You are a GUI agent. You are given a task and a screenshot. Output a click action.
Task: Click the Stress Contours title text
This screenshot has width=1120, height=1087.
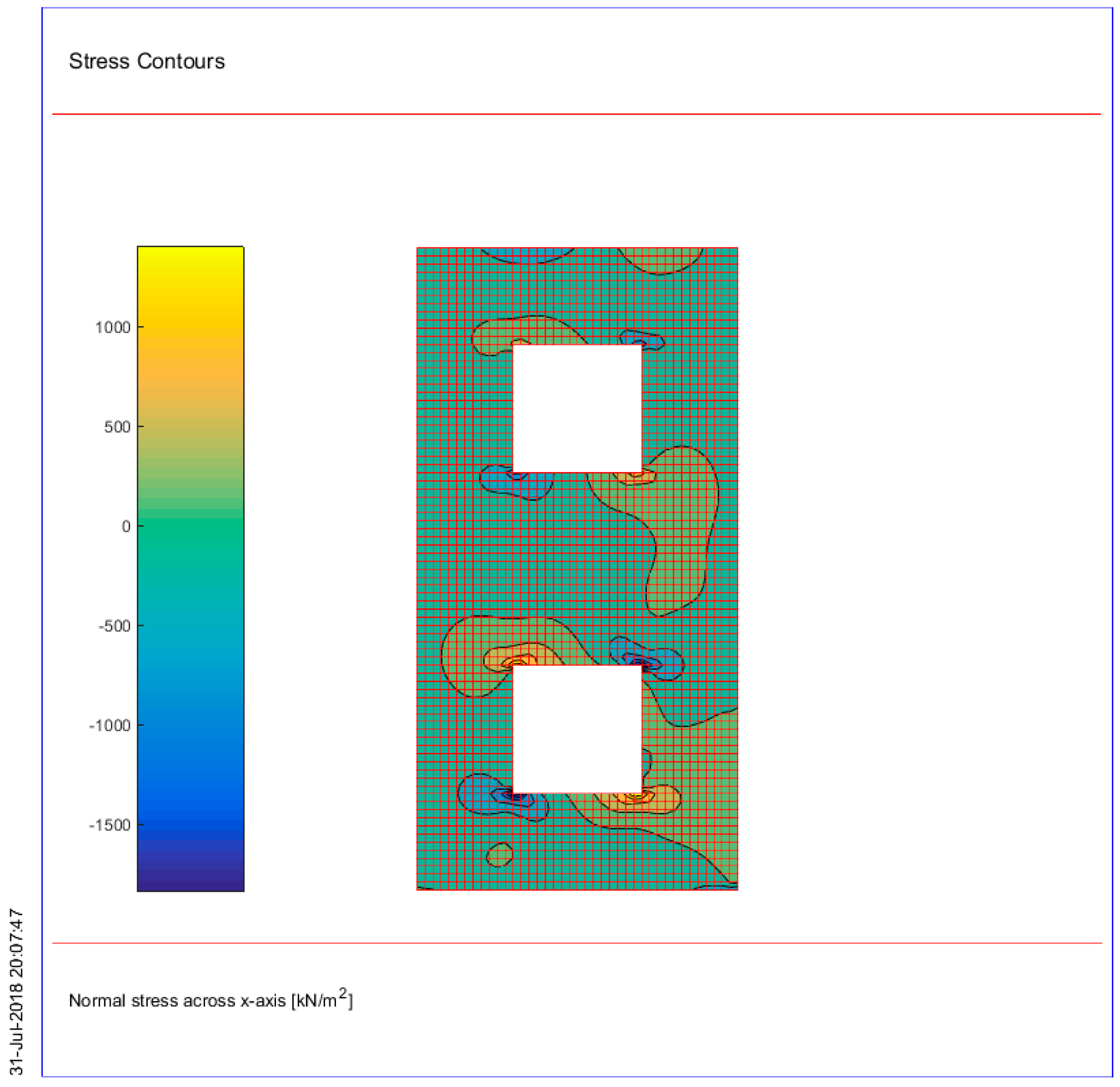pos(147,61)
